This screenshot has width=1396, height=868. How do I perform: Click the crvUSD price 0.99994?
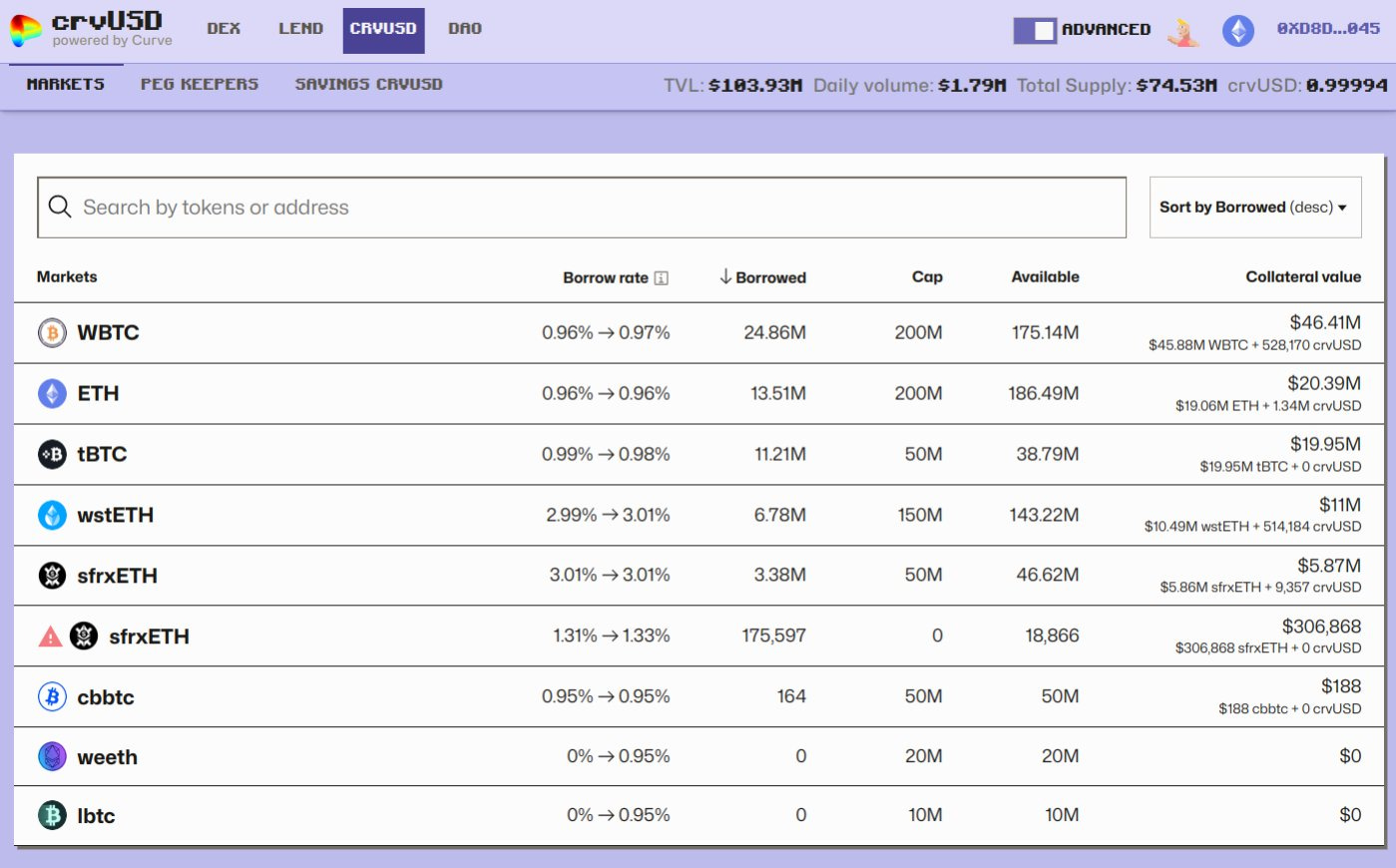click(1347, 86)
